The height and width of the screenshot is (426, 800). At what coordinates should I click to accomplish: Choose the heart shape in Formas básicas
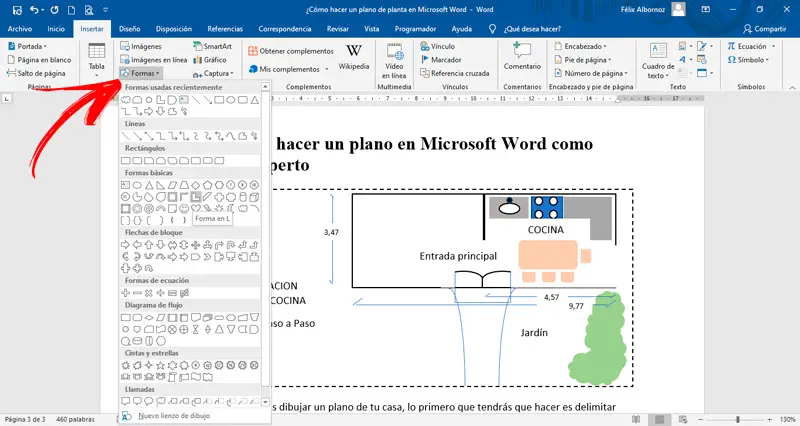click(196, 209)
